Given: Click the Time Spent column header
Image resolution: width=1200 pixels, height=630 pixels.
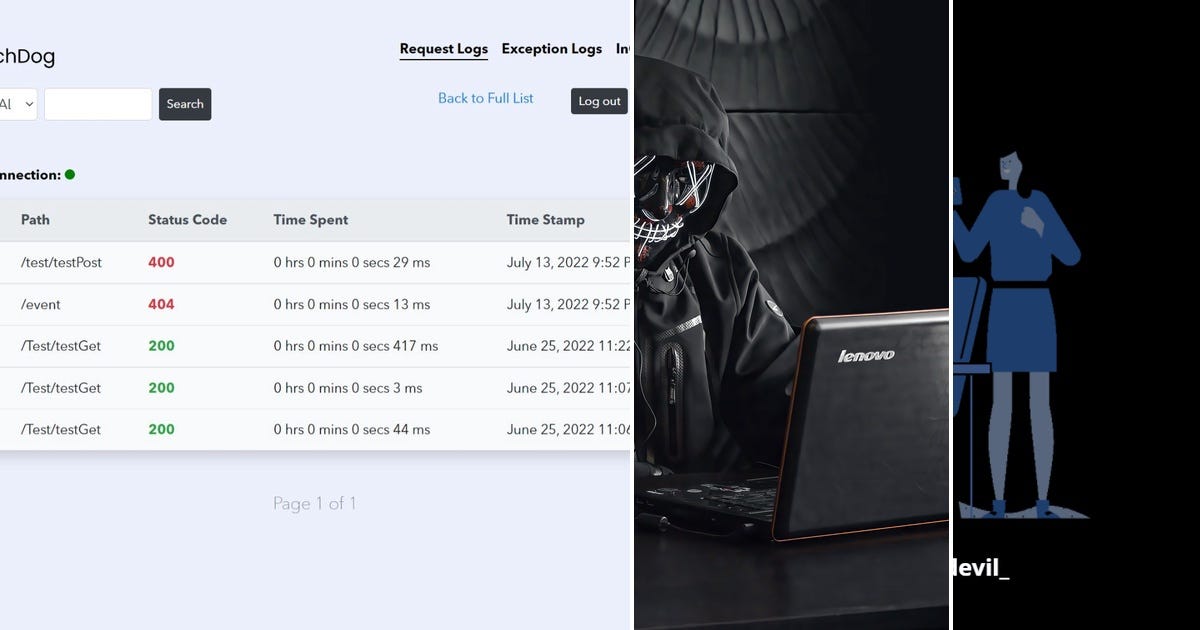Looking at the screenshot, I should (311, 220).
